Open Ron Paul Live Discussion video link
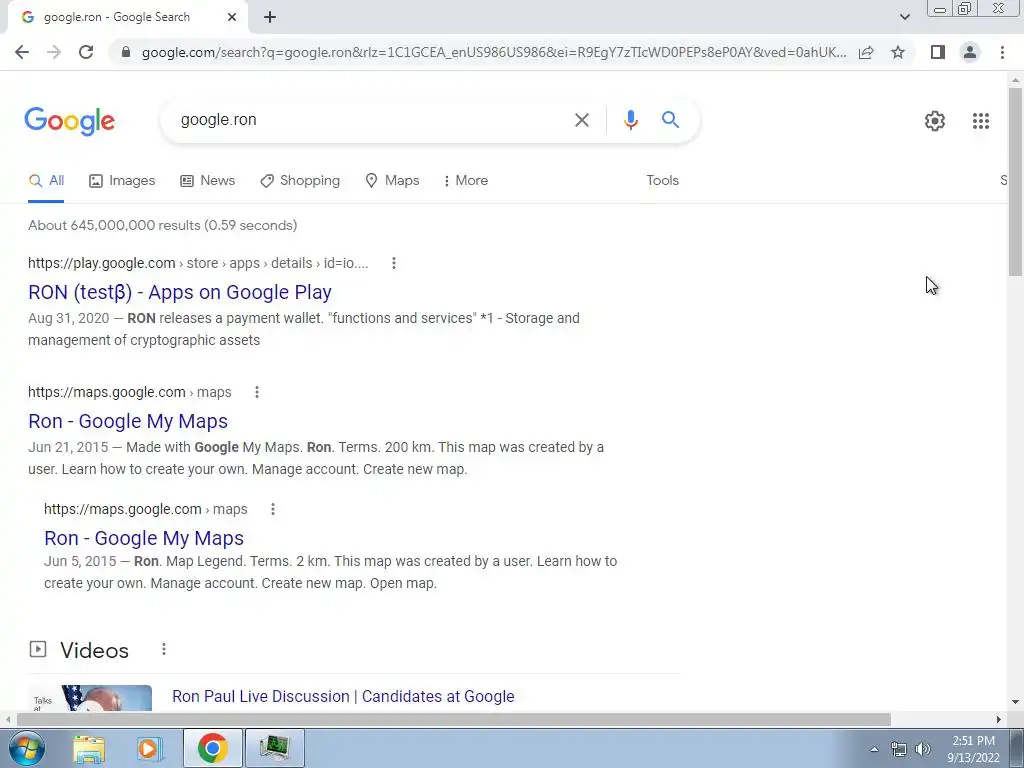The image size is (1024, 768). [x=343, y=697]
